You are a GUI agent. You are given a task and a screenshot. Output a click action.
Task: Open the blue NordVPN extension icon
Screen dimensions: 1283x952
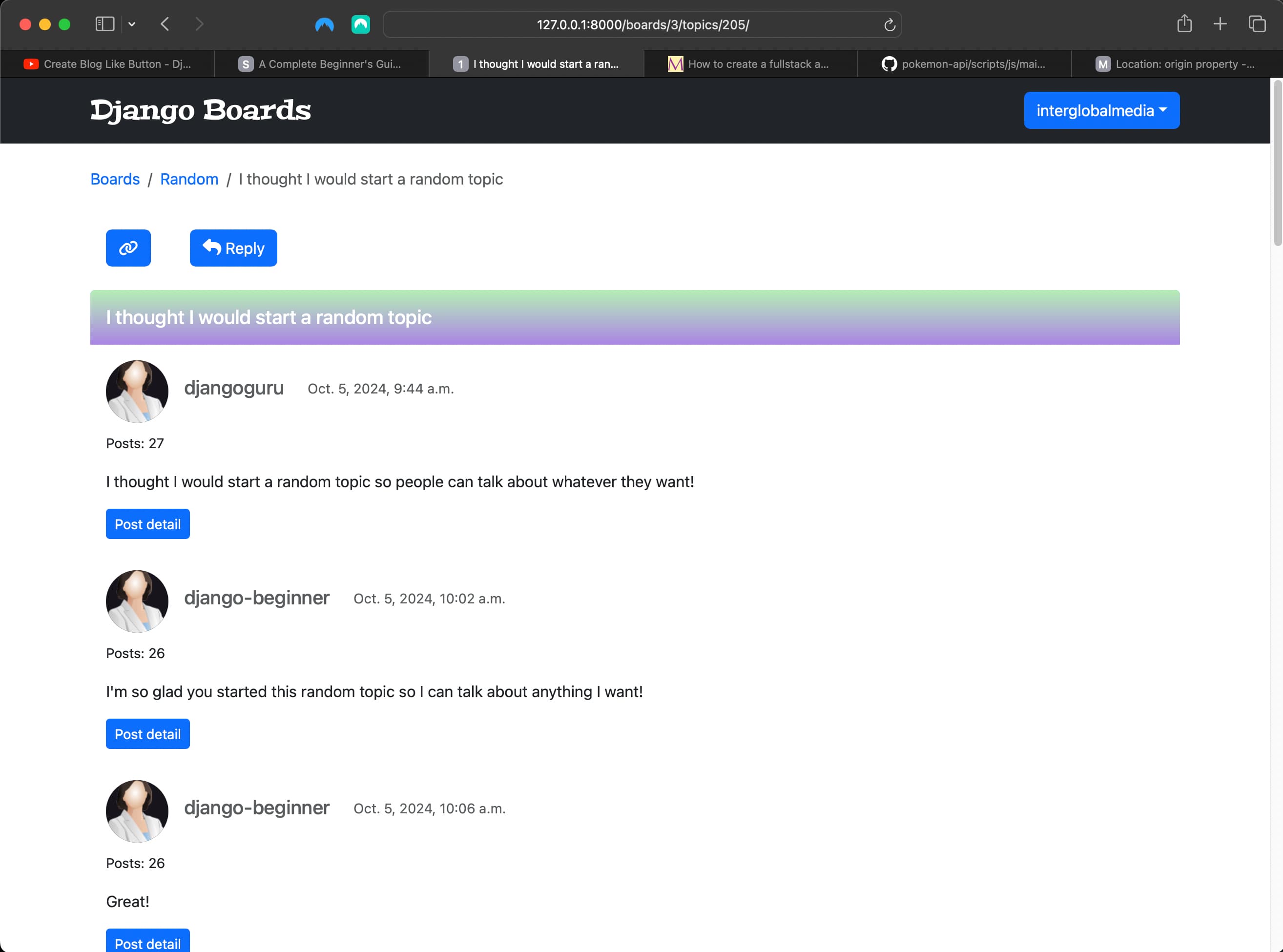324,24
